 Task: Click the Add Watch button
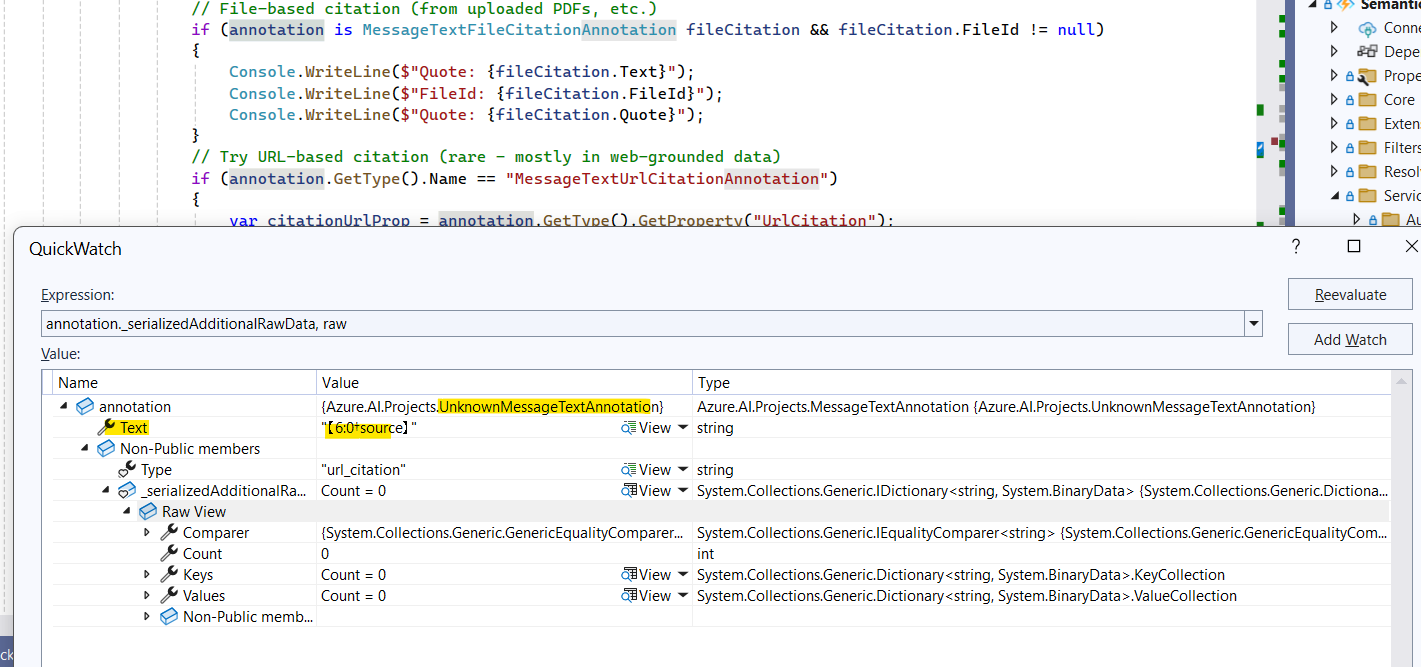click(1350, 340)
